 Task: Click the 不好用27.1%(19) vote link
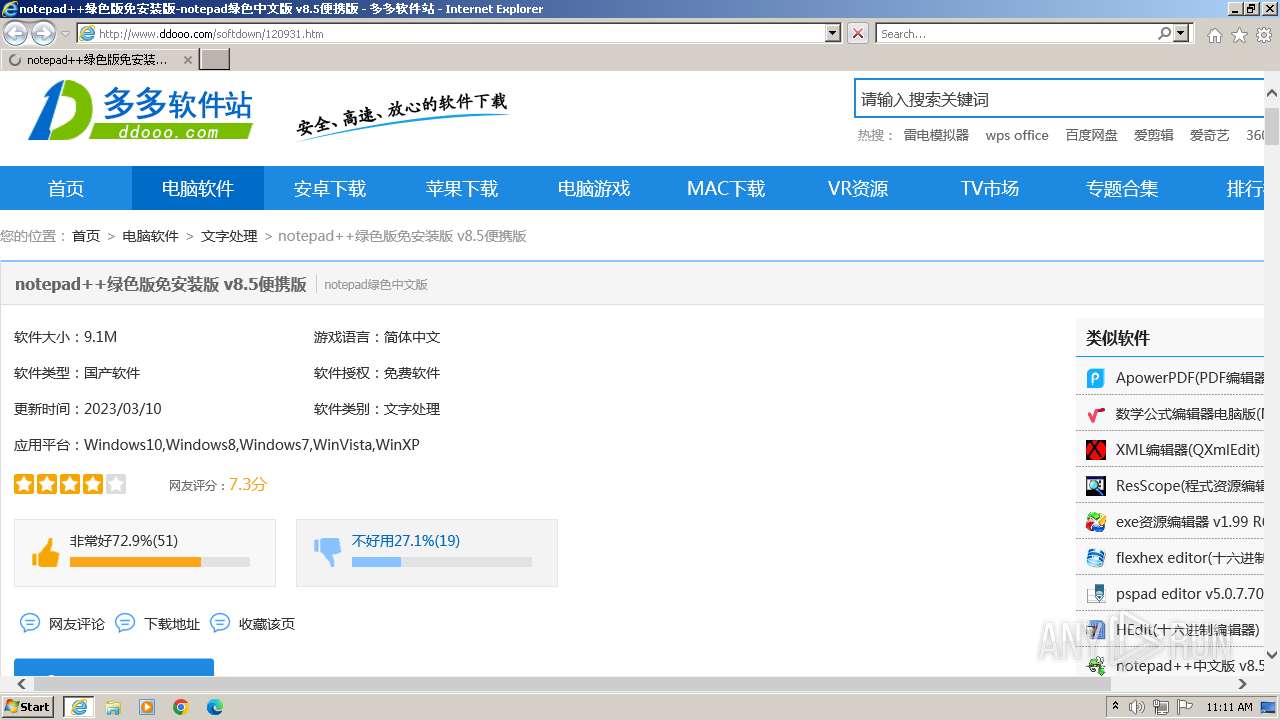click(406, 541)
